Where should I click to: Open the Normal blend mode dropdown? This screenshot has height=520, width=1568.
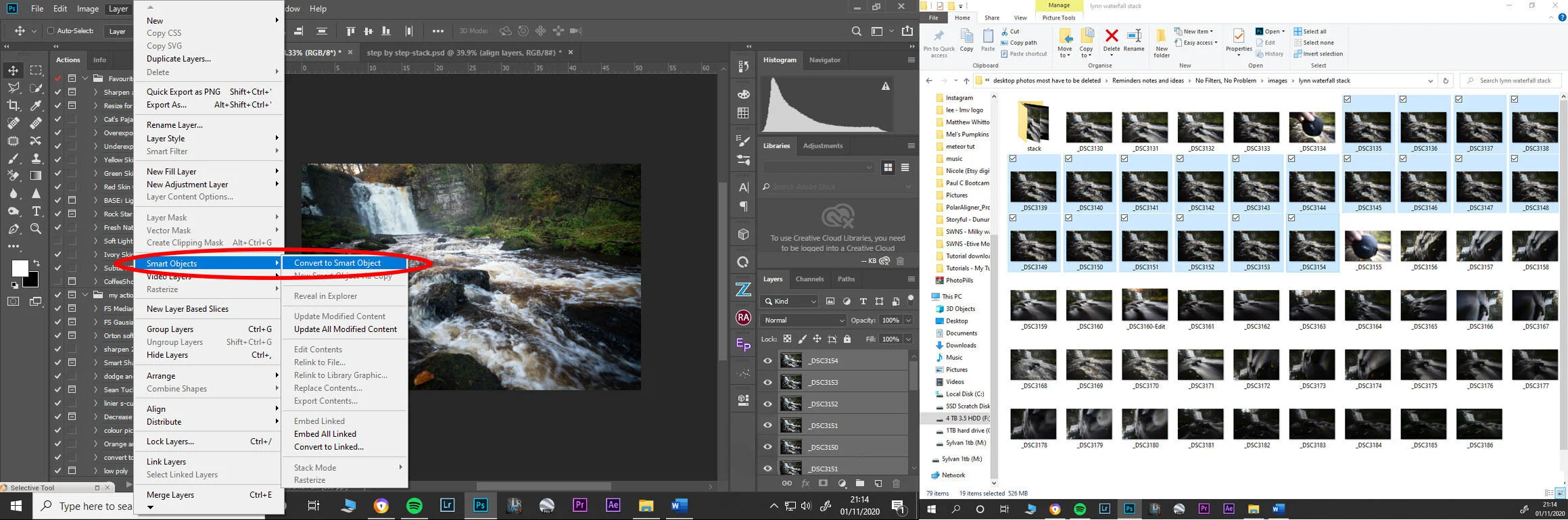[x=803, y=321]
